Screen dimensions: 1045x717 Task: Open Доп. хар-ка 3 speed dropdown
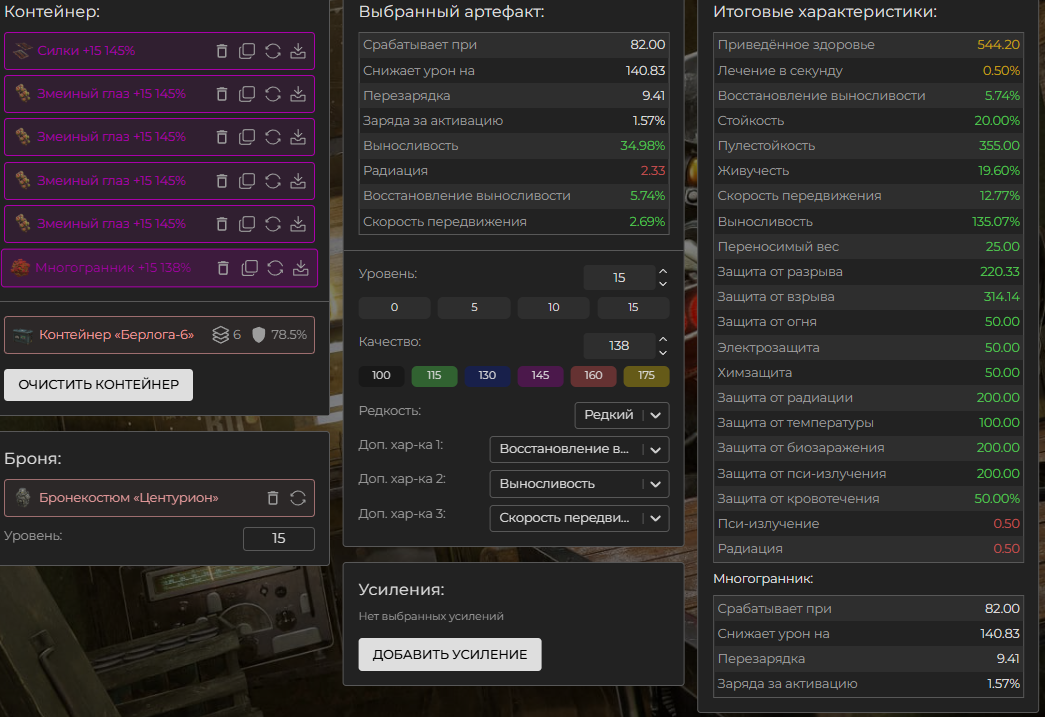[578, 518]
